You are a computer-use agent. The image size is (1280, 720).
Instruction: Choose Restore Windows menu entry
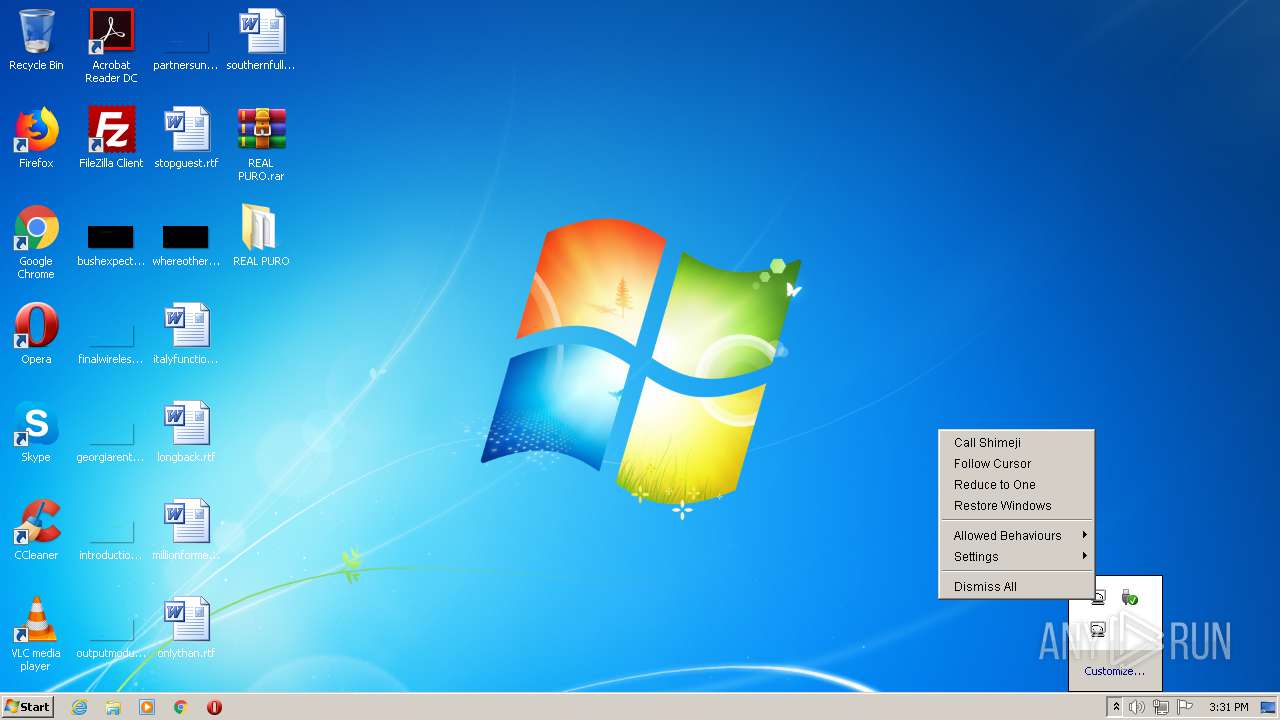1016,506
